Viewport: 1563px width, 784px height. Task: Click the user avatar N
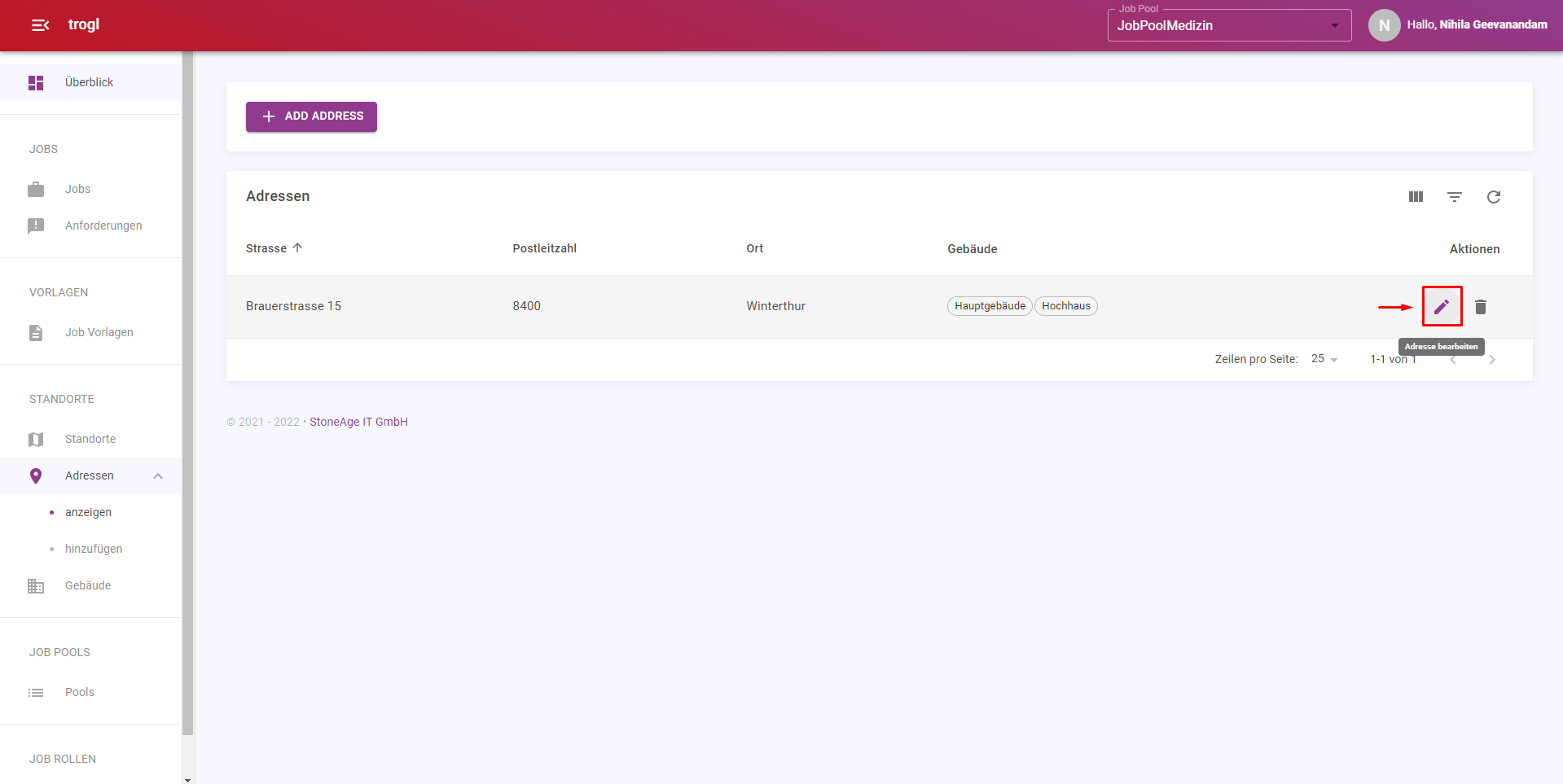click(x=1385, y=25)
